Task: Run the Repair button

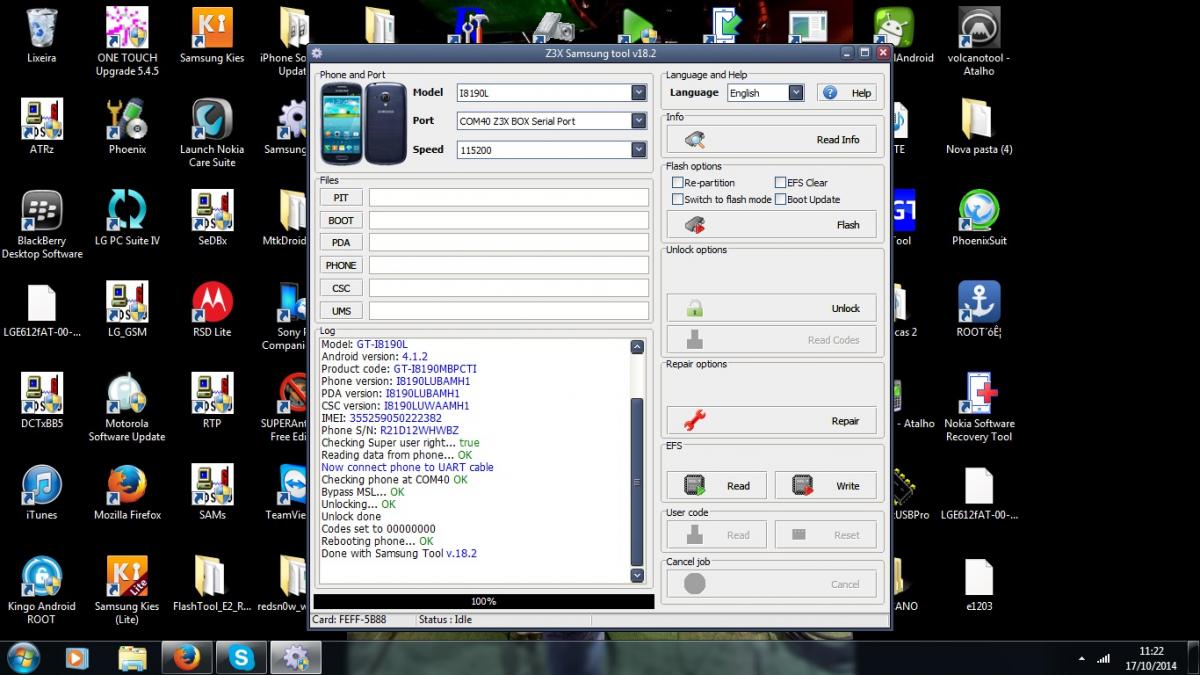Action: 771,421
